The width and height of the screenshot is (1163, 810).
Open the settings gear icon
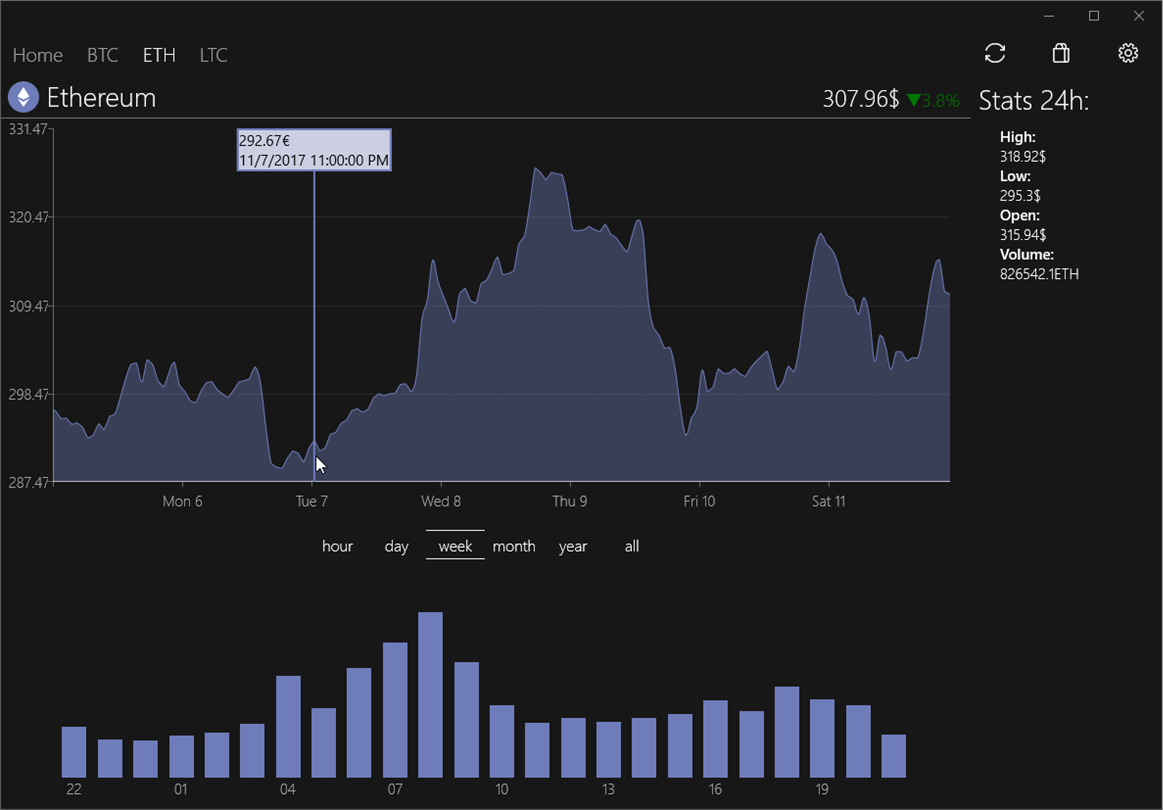[x=1128, y=54]
